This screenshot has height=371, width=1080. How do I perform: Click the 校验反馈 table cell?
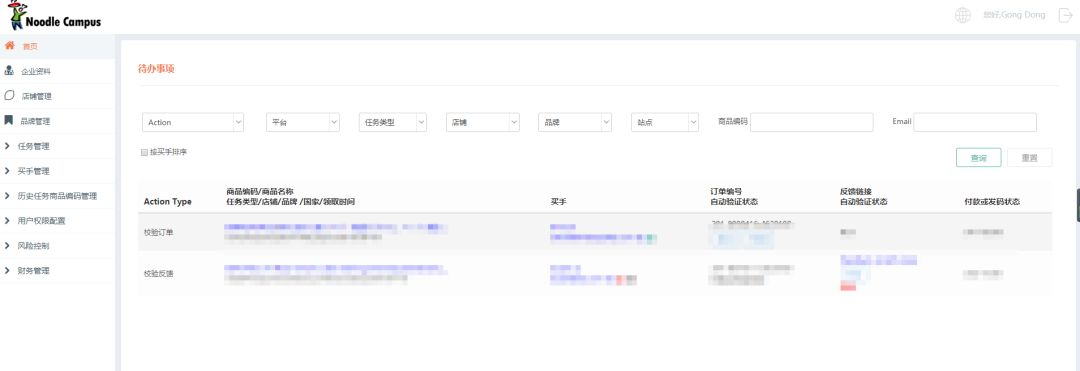pyautogui.click(x=158, y=273)
